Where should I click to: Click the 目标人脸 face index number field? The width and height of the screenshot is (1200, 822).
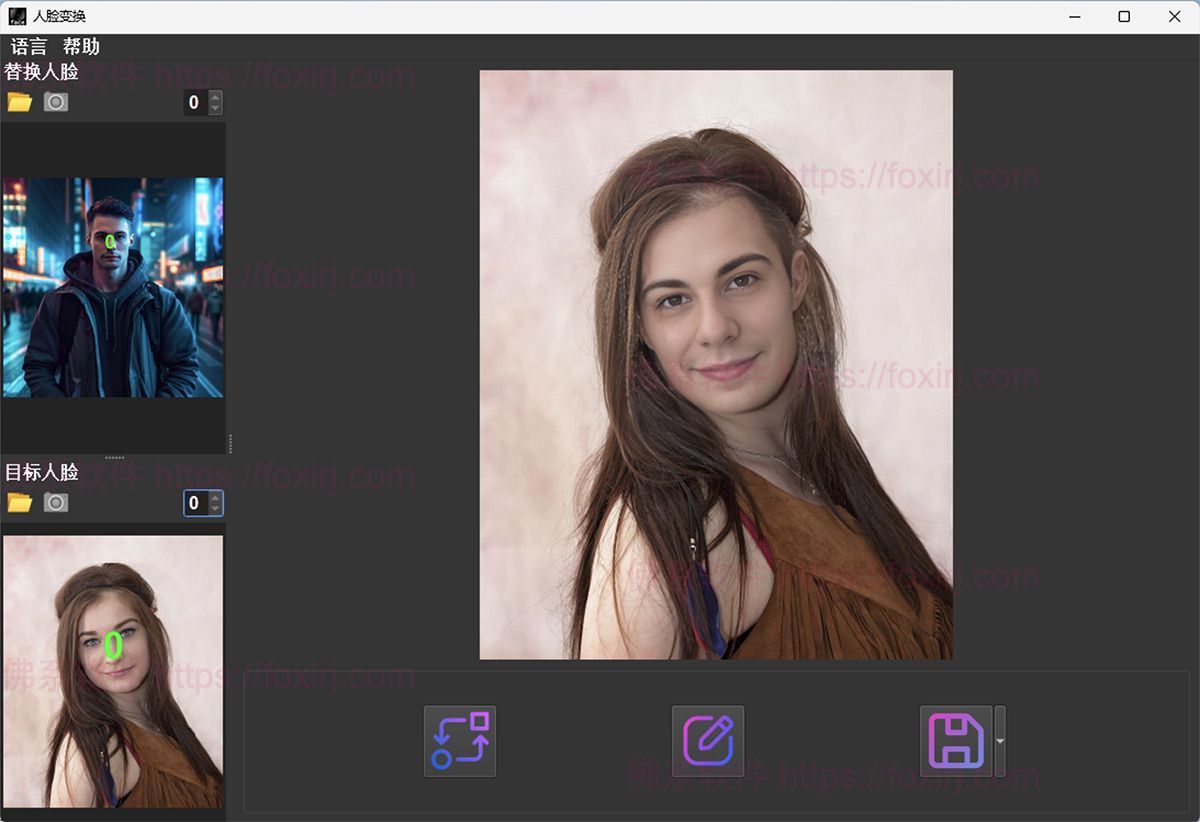(x=194, y=503)
